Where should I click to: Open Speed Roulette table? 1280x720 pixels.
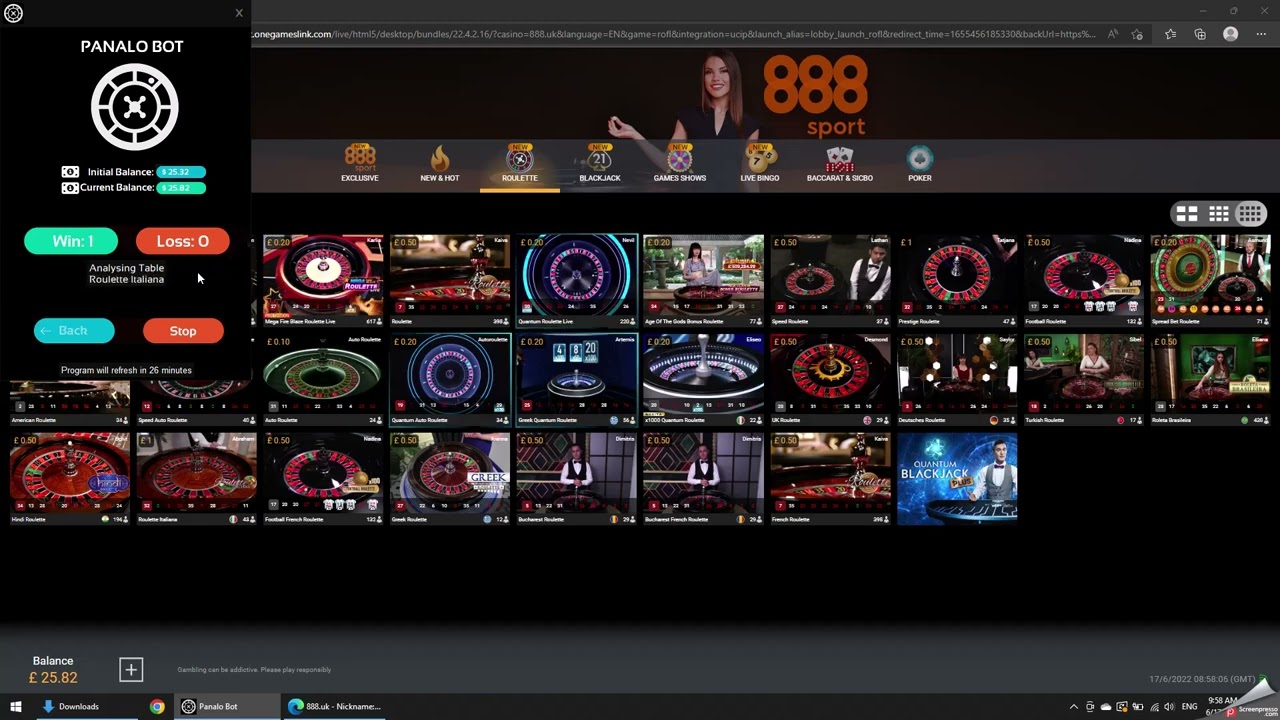pos(830,280)
